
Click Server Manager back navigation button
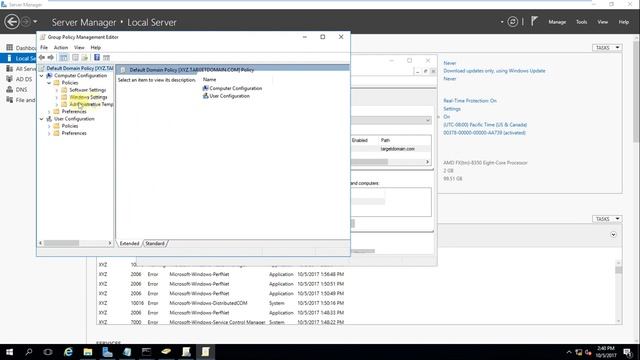[x=12, y=22]
